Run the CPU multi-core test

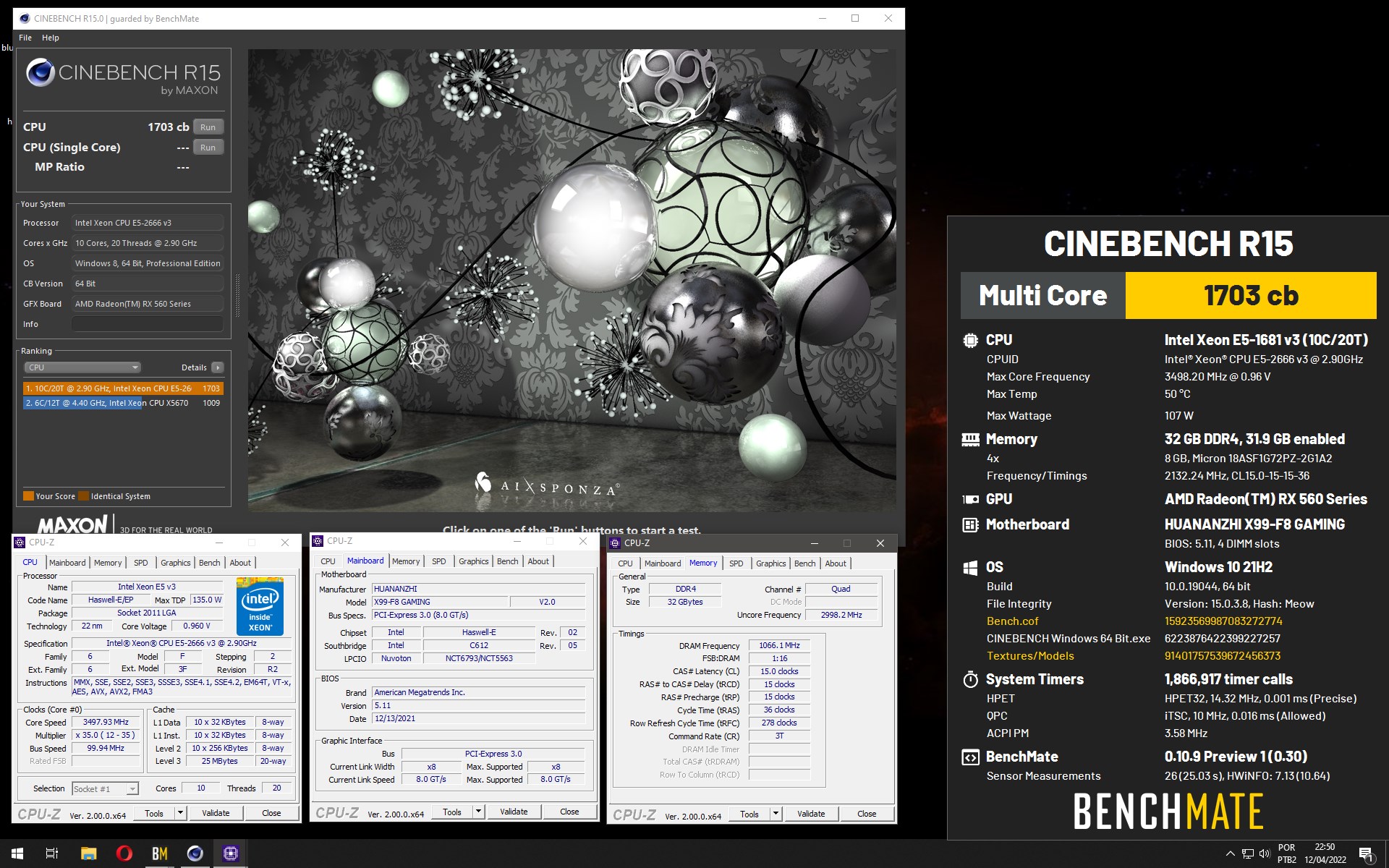208,127
